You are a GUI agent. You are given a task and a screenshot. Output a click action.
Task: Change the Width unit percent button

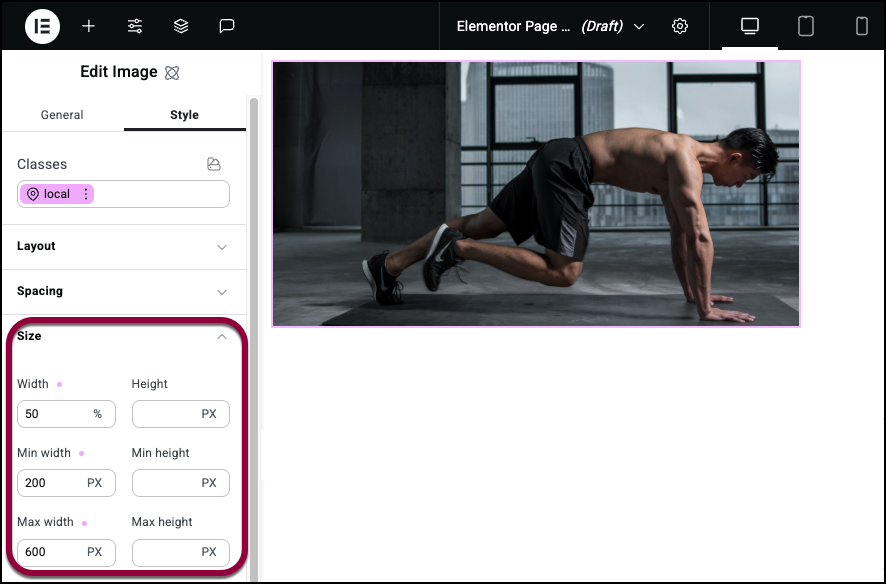coord(98,414)
